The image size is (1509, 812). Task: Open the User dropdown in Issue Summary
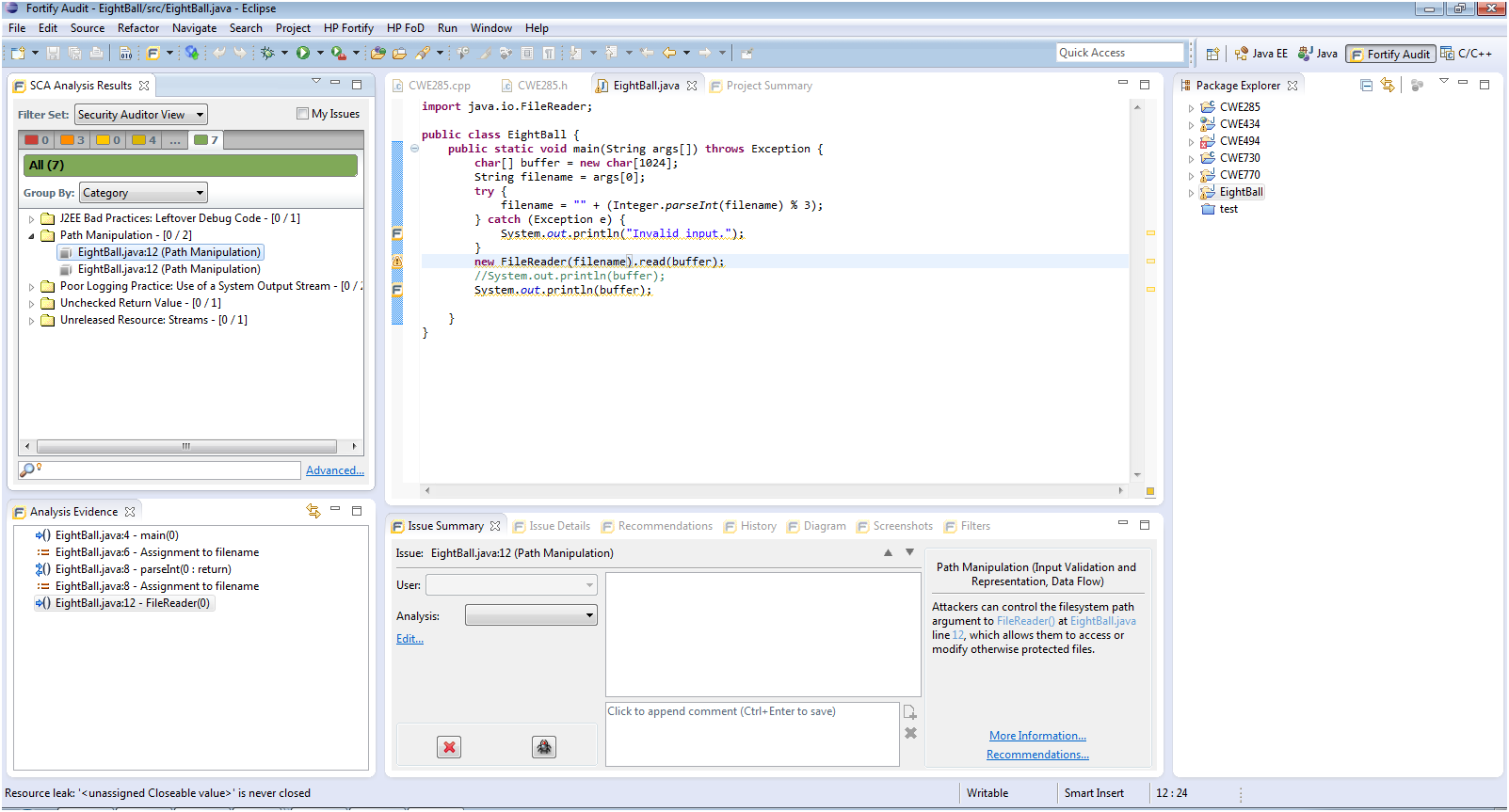pos(511,585)
